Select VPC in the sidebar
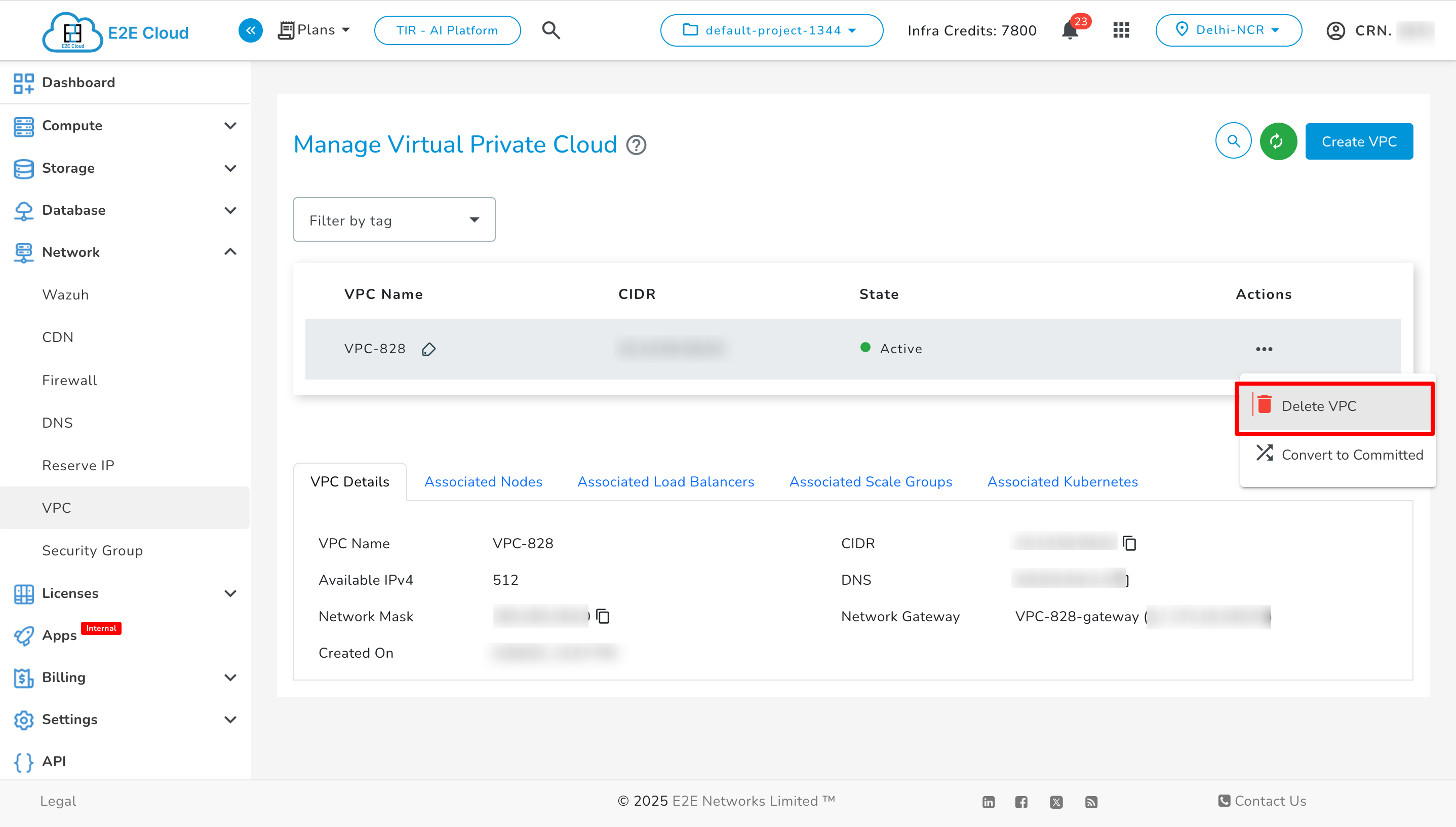 (125, 508)
